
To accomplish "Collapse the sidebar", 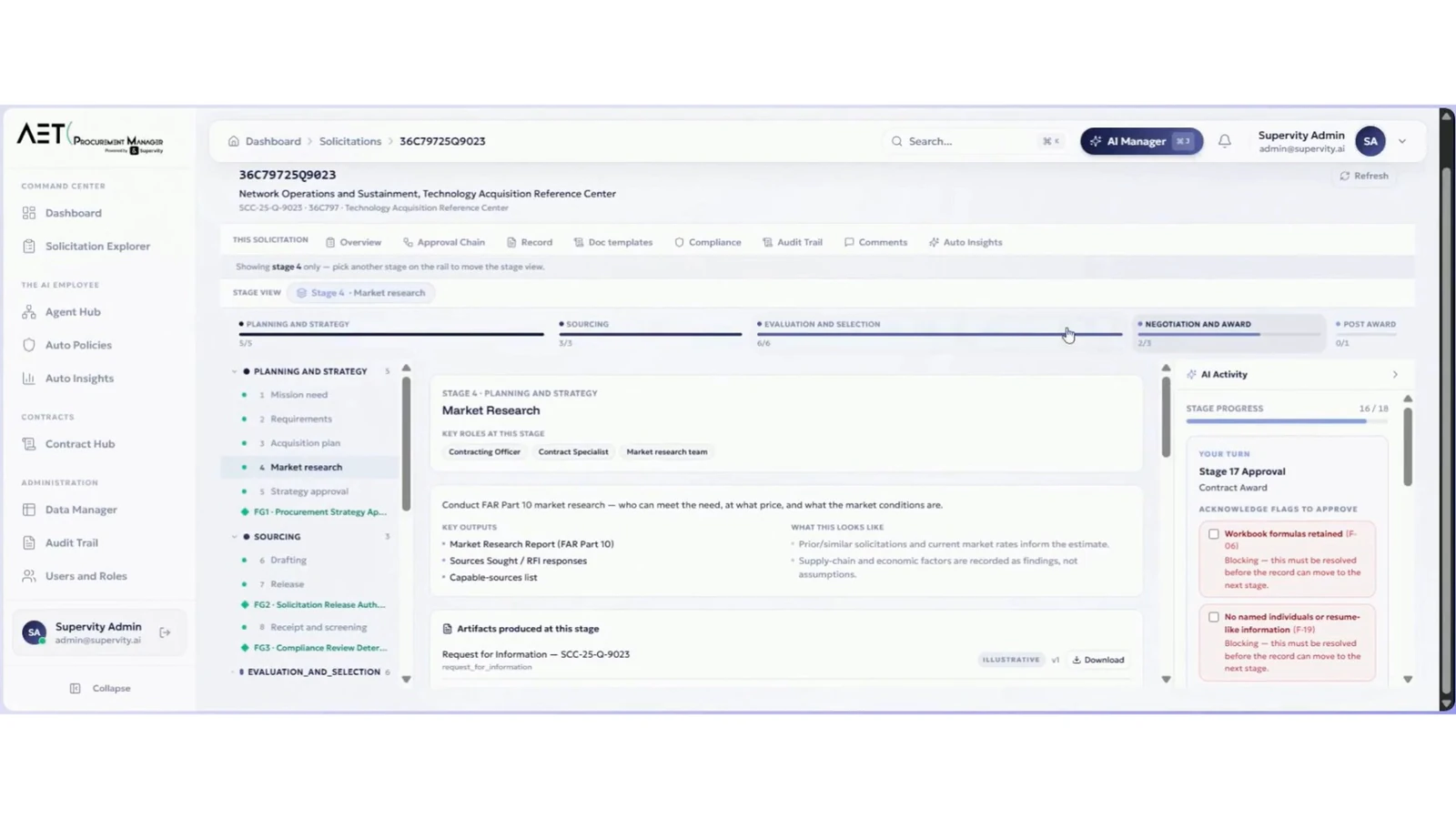I will click(x=100, y=688).
